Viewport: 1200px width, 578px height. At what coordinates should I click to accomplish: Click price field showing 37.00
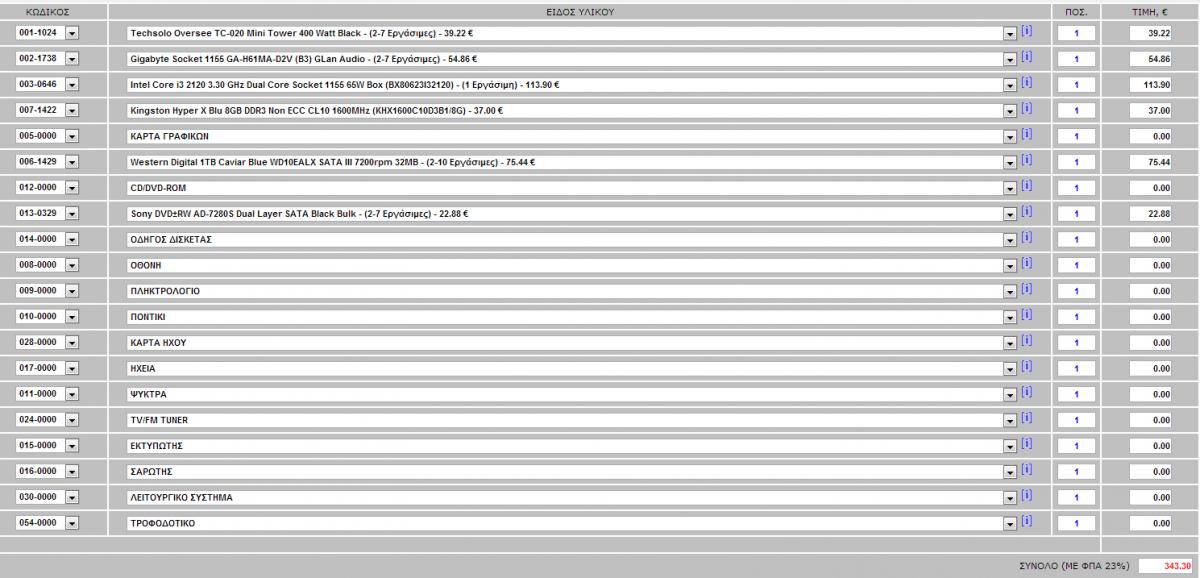pos(1151,110)
